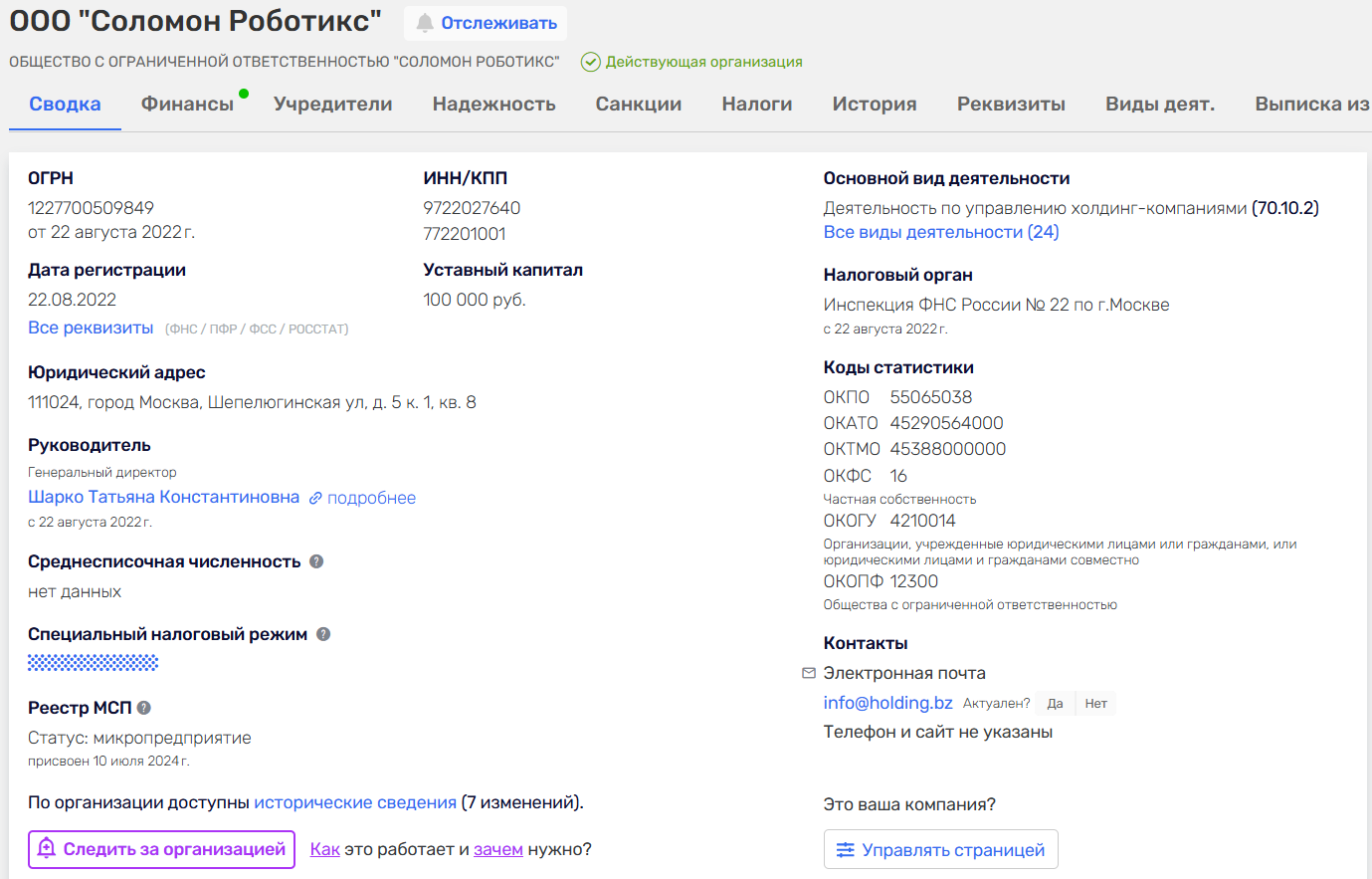This screenshot has height=879, width=1372.
Task: Expand Все виды деятельности (24) list
Action: pos(940,232)
